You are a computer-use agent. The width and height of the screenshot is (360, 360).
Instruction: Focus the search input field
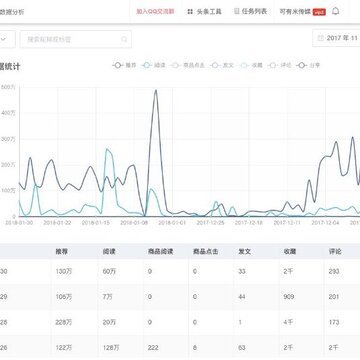pos(76,39)
